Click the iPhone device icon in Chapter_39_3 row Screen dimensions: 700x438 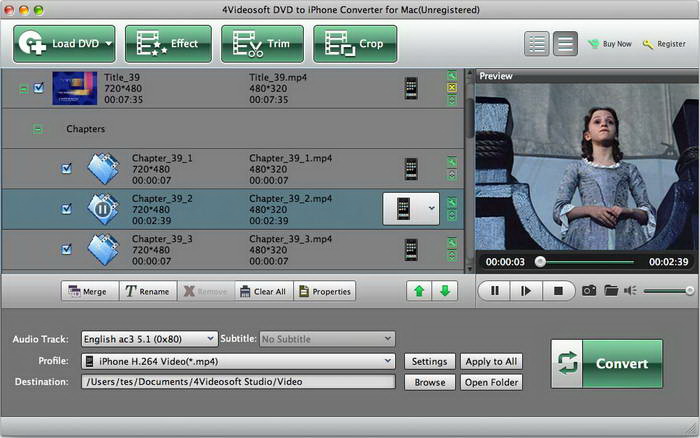click(x=411, y=250)
